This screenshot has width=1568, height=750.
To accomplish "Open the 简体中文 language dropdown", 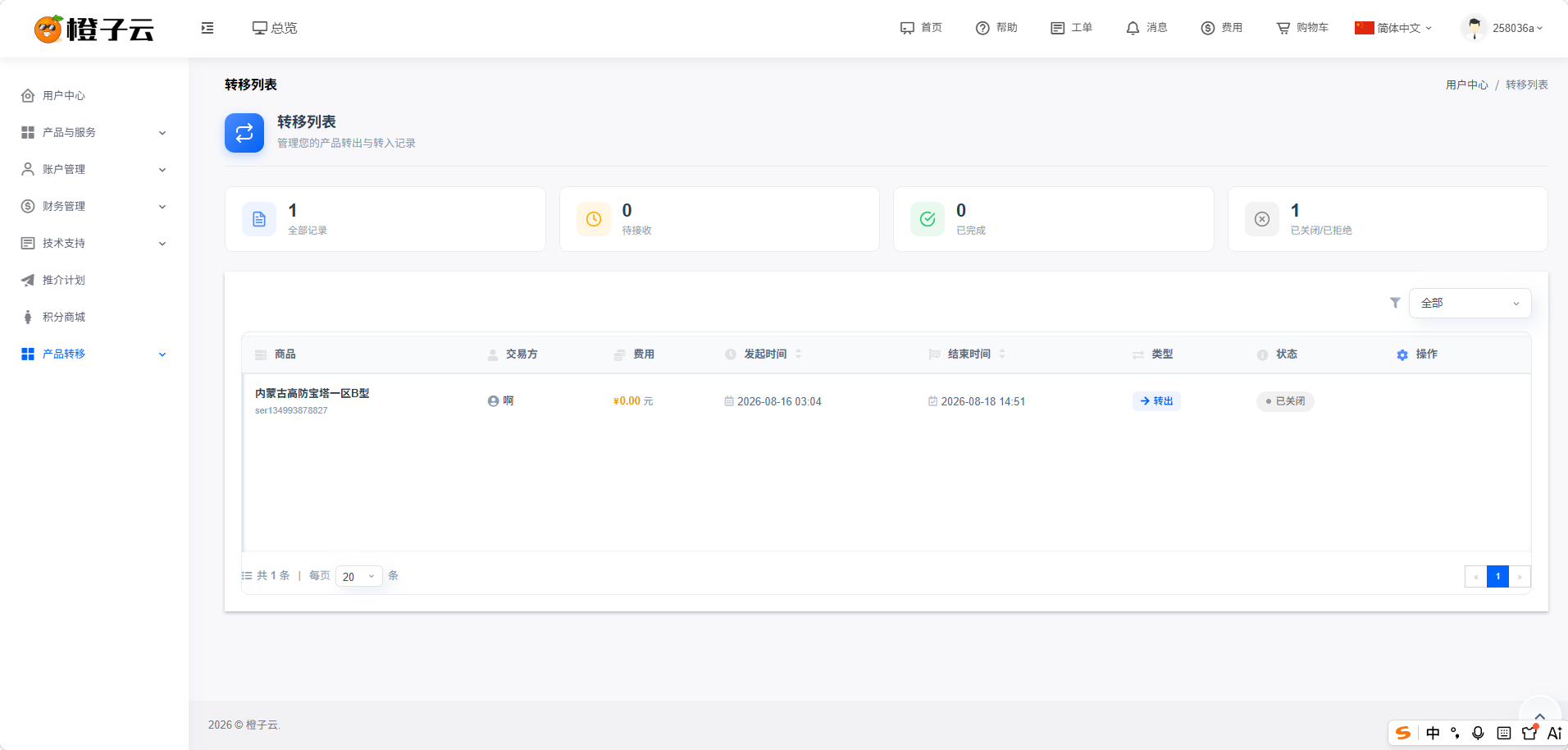I will [x=1393, y=28].
